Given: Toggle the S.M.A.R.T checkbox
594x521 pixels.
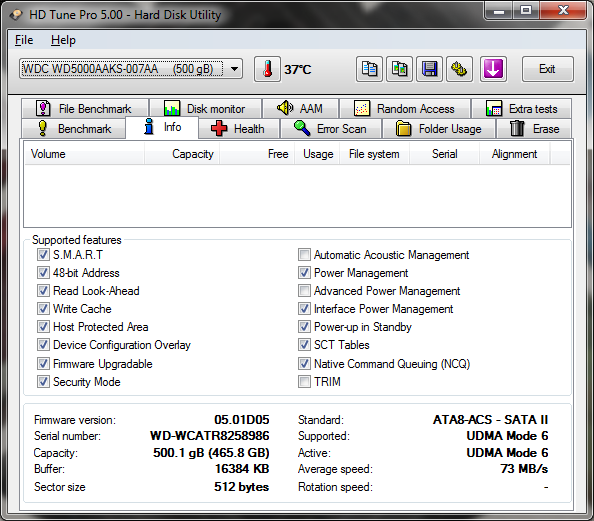Looking at the screenshot, I should pyautogui.click(x=43, y=255).
